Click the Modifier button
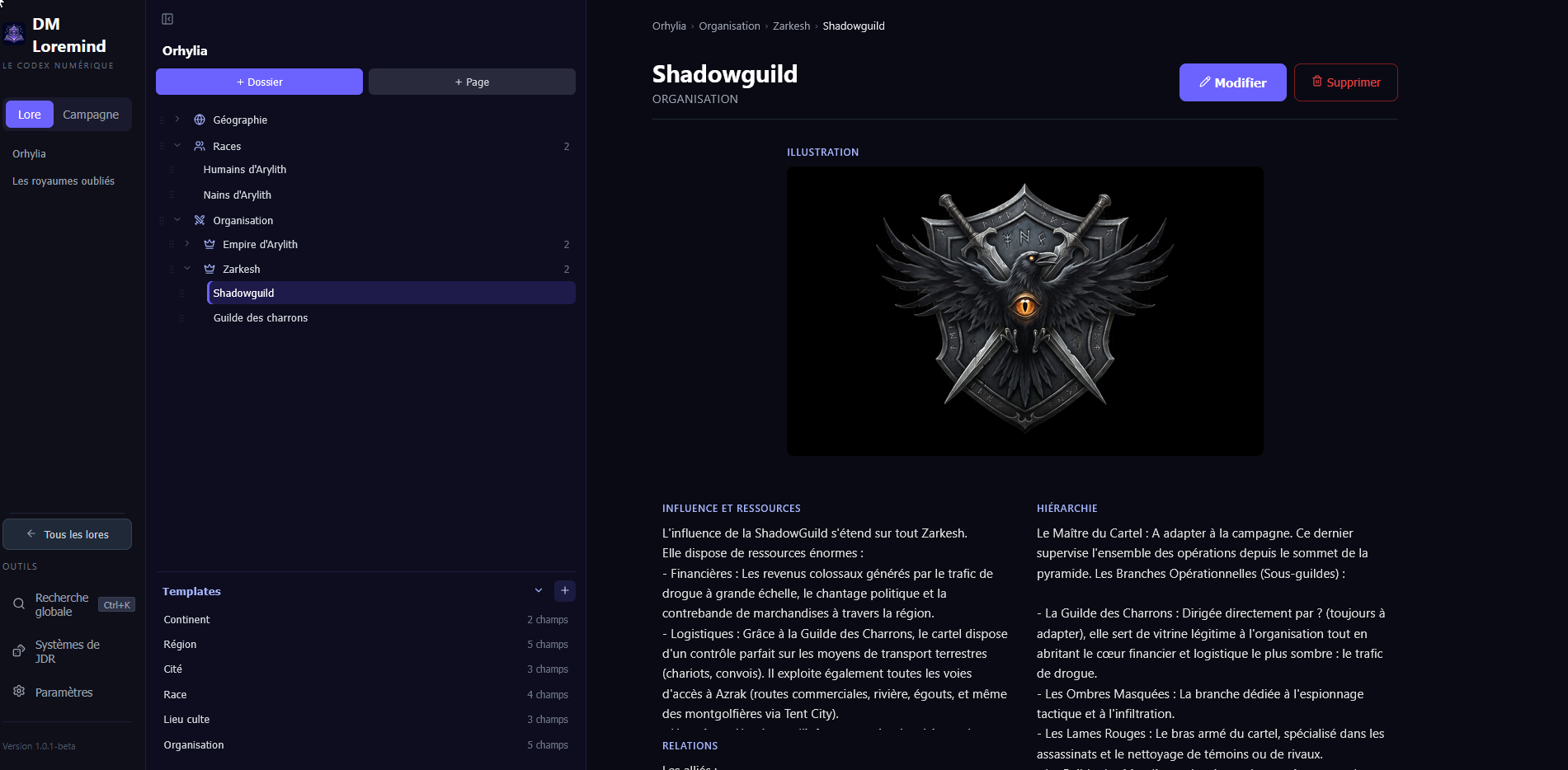 click(1232, 82)
